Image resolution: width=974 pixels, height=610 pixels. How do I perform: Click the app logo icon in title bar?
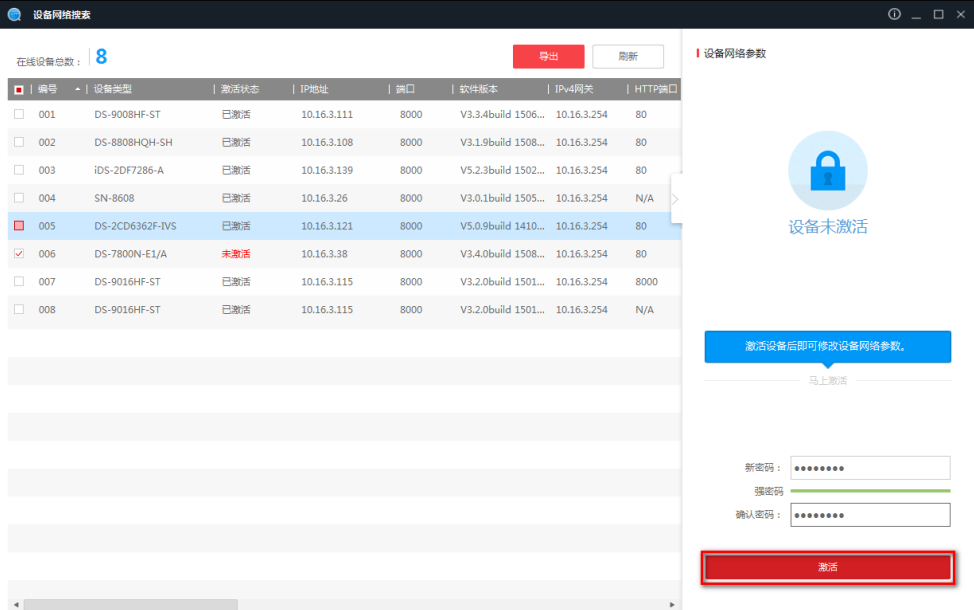pyautogui.click(x=14, y=14)
